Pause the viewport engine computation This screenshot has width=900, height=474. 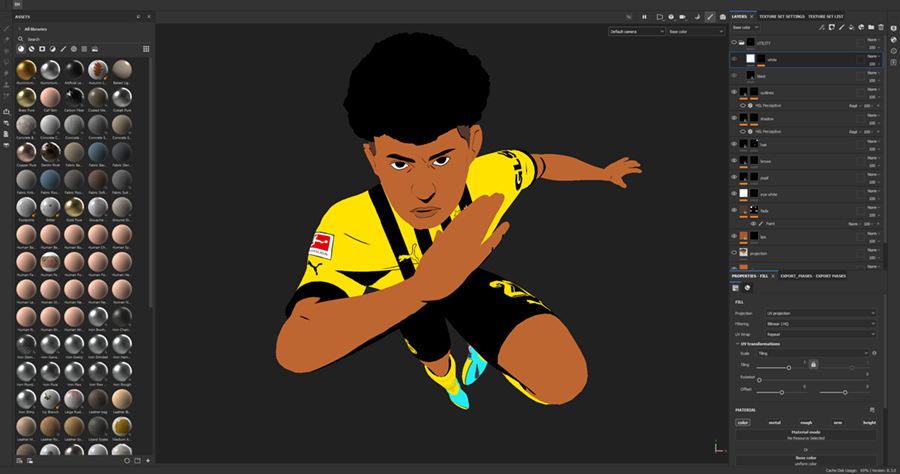(x=644, y=17)
